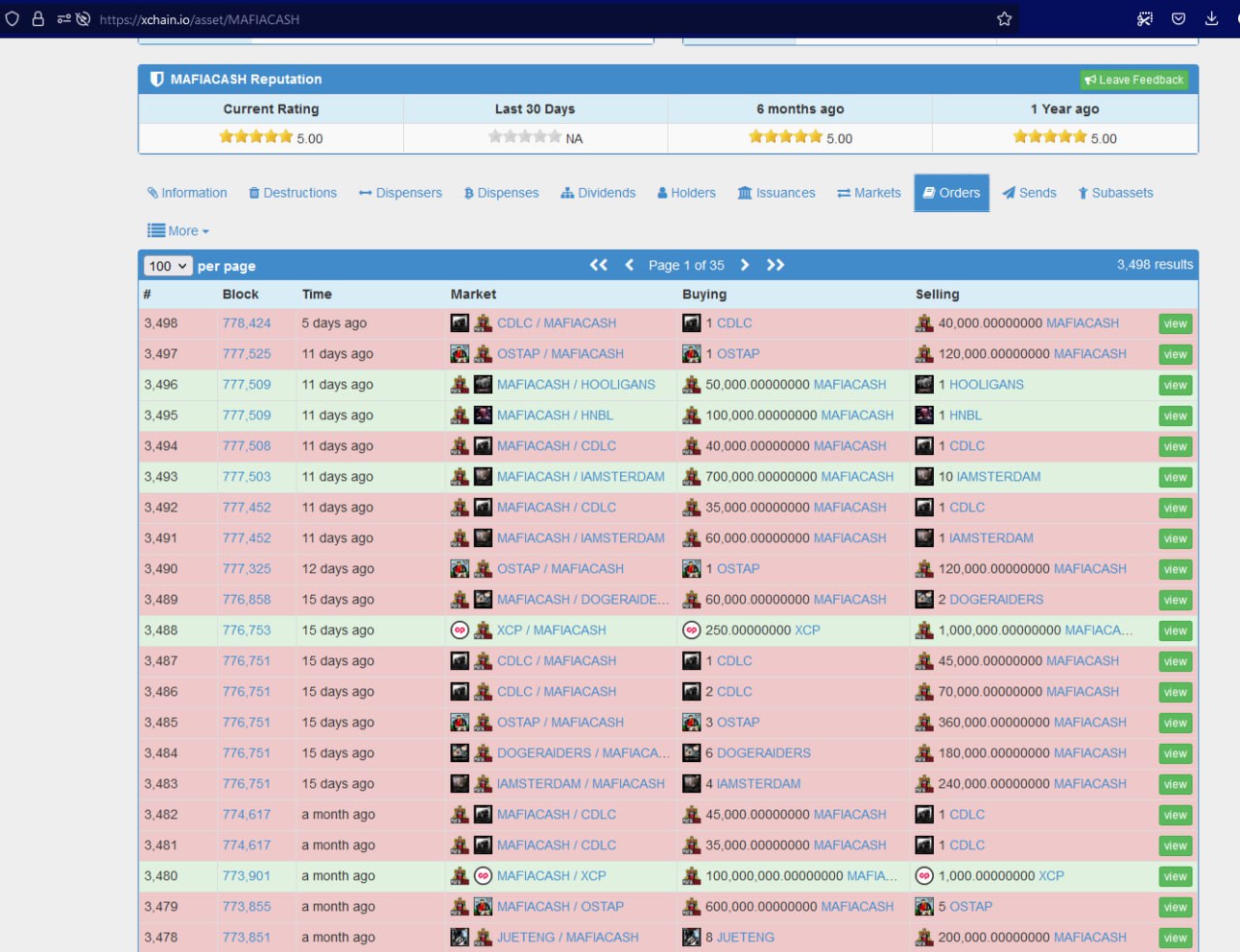Open CDLC / MAFIACASH market for order 3,498
1240x952 pixels.
[x=556, y=323]
